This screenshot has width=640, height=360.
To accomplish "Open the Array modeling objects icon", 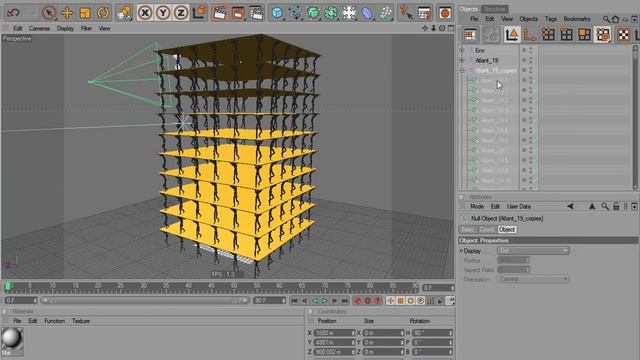I will pyautogui.click(x=331, y=13).
